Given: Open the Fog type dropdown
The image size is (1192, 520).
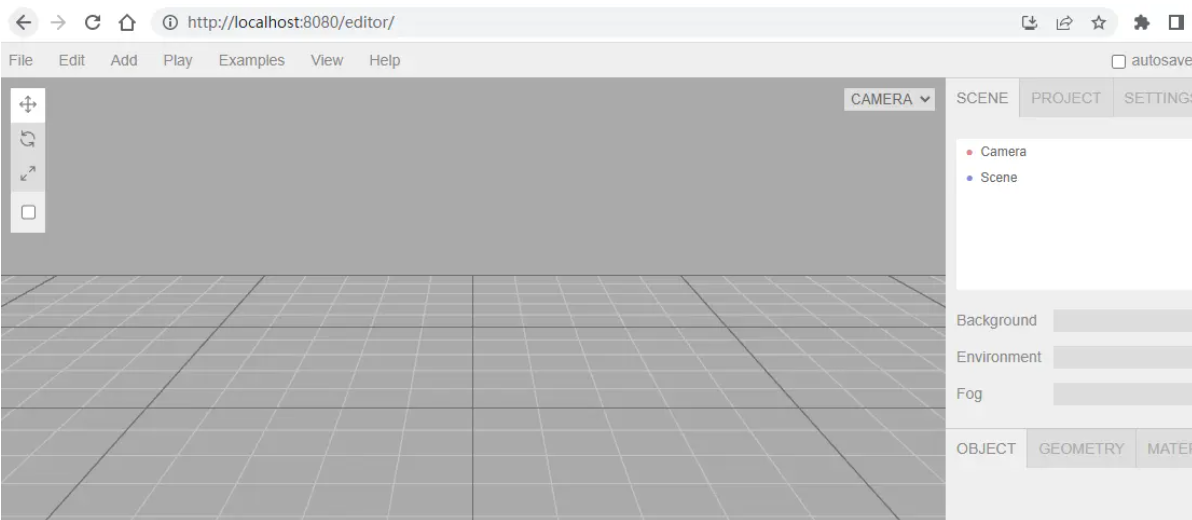Looking at the screenshot, I should [1122, 394].
